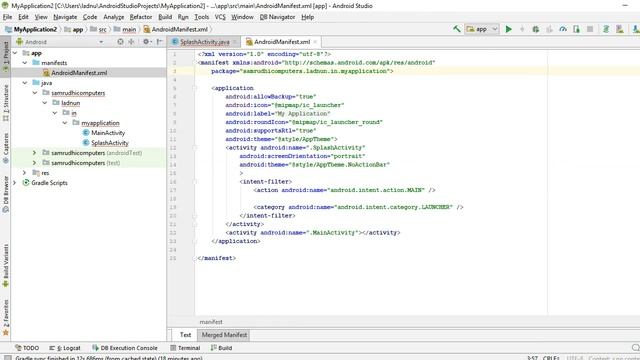Select AndroidManifest.xml in project tree
Screen dimensions: 640x360
79,73
